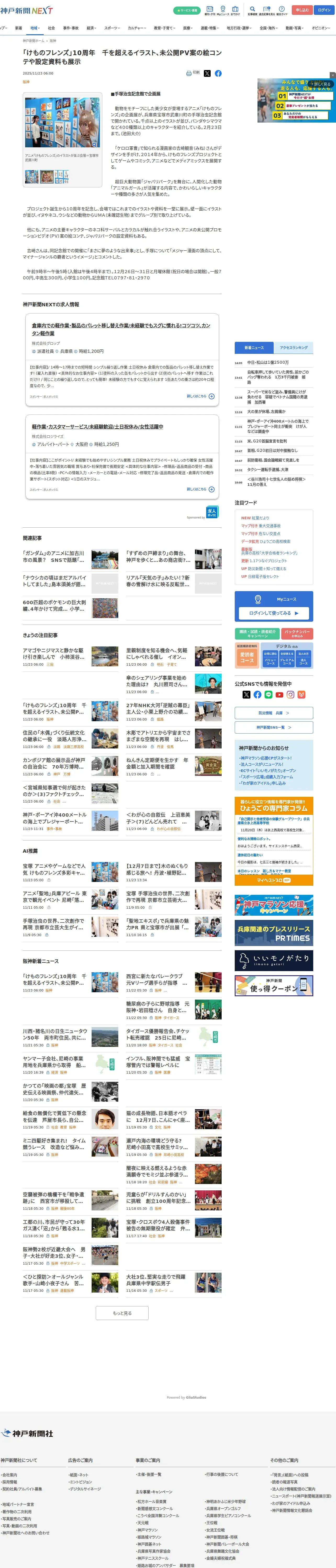Open the 事件・事故 navigation item
The width and height of the screenshot is (336, 1568).
(71, 28)
